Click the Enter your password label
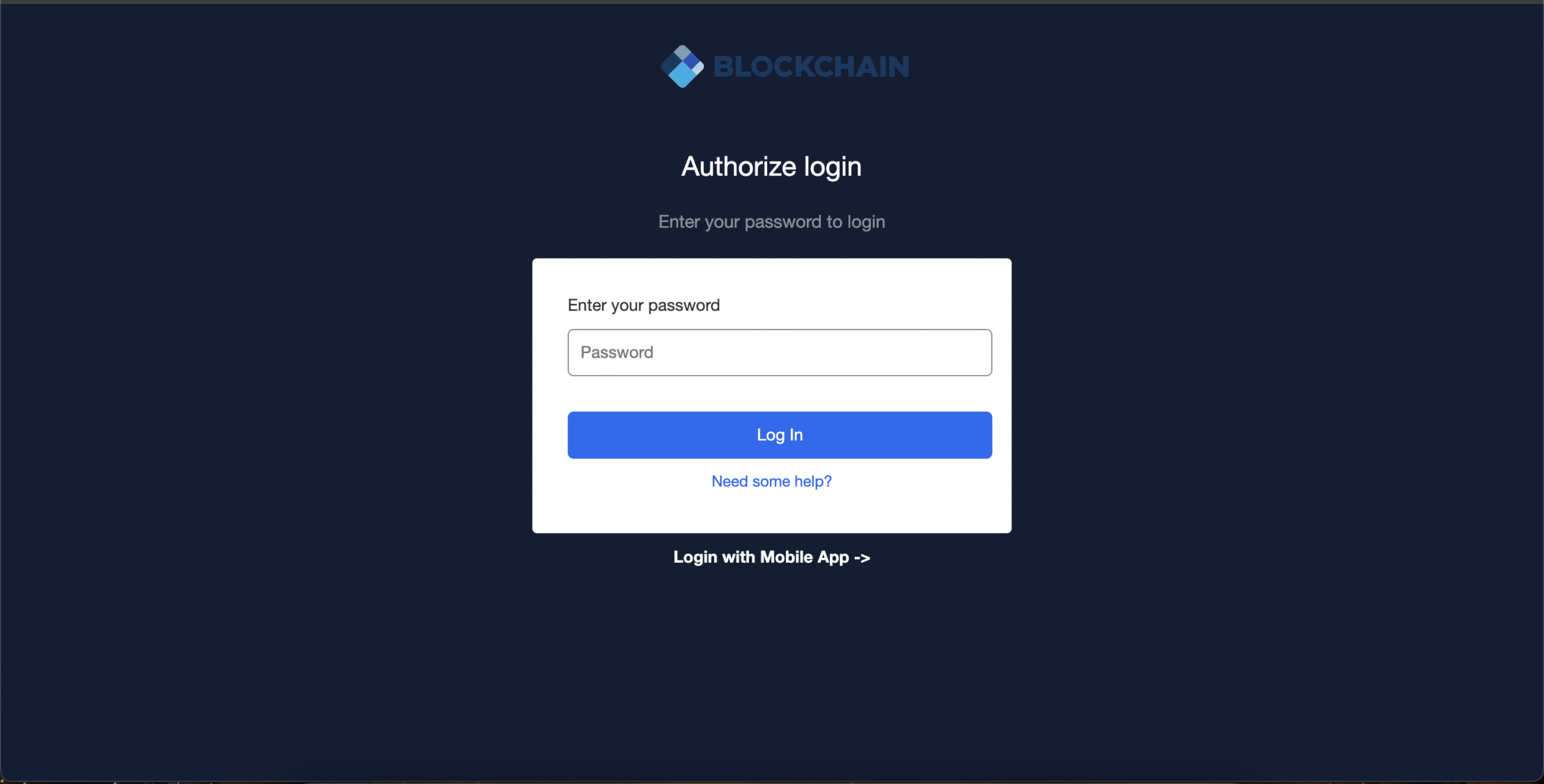 click(644, 305)
